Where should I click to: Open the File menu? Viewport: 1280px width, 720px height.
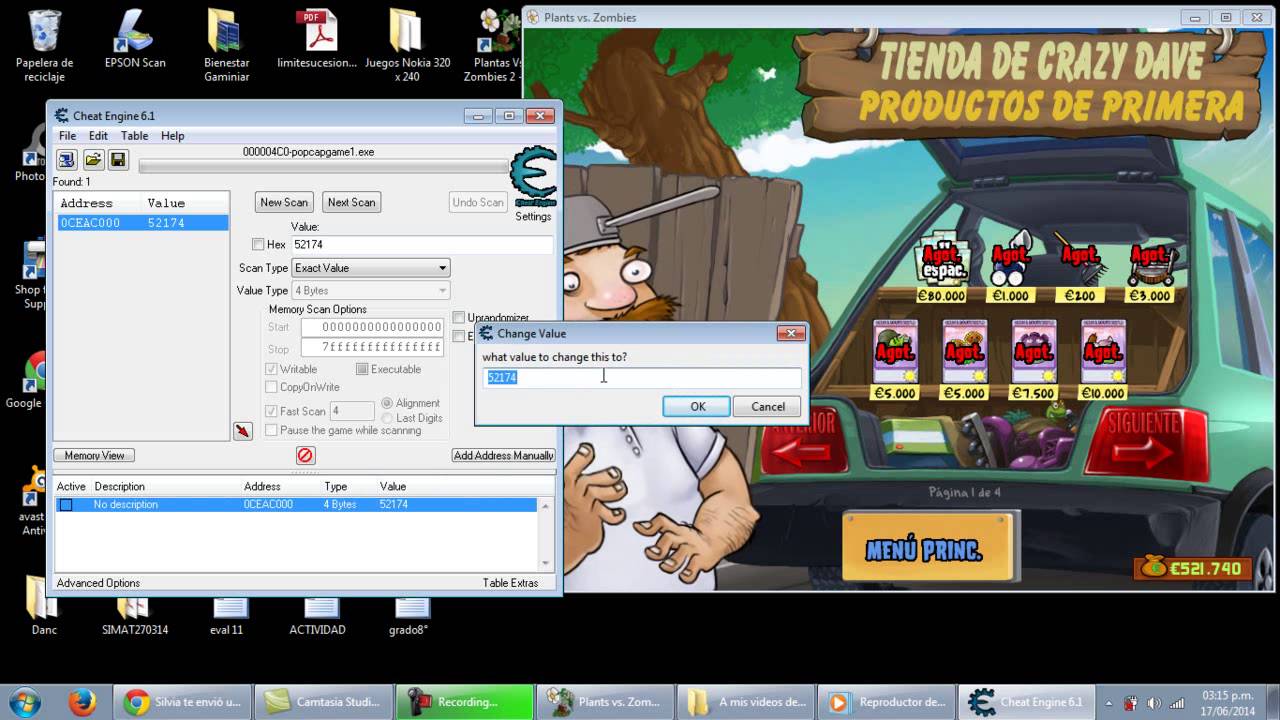[x=67, y=136]
